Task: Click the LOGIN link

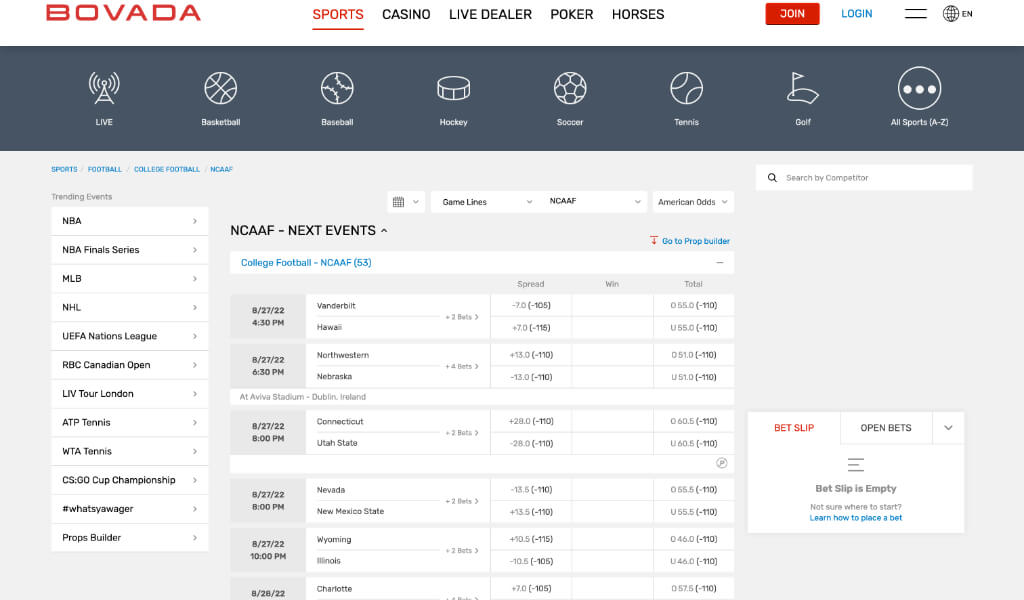Action: point(856,14)
